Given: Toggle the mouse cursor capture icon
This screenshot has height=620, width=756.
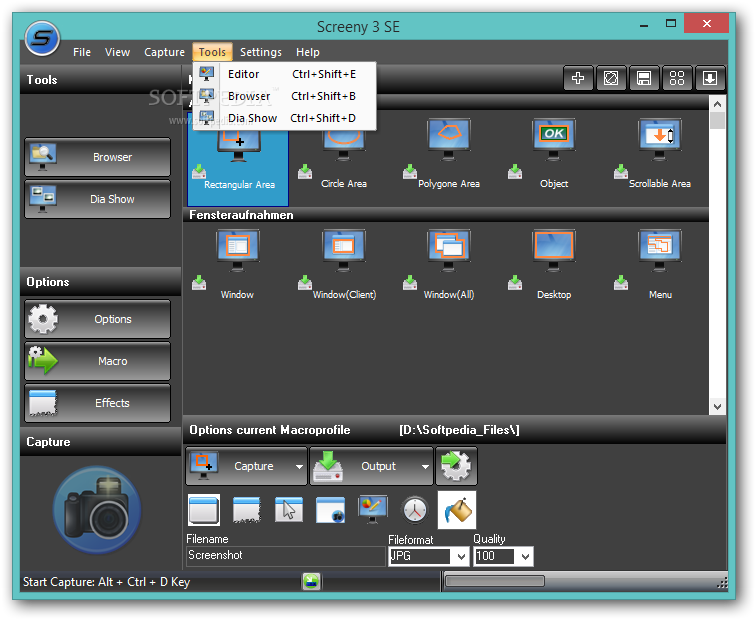Looking at the screenshot, I should (289, 510).
